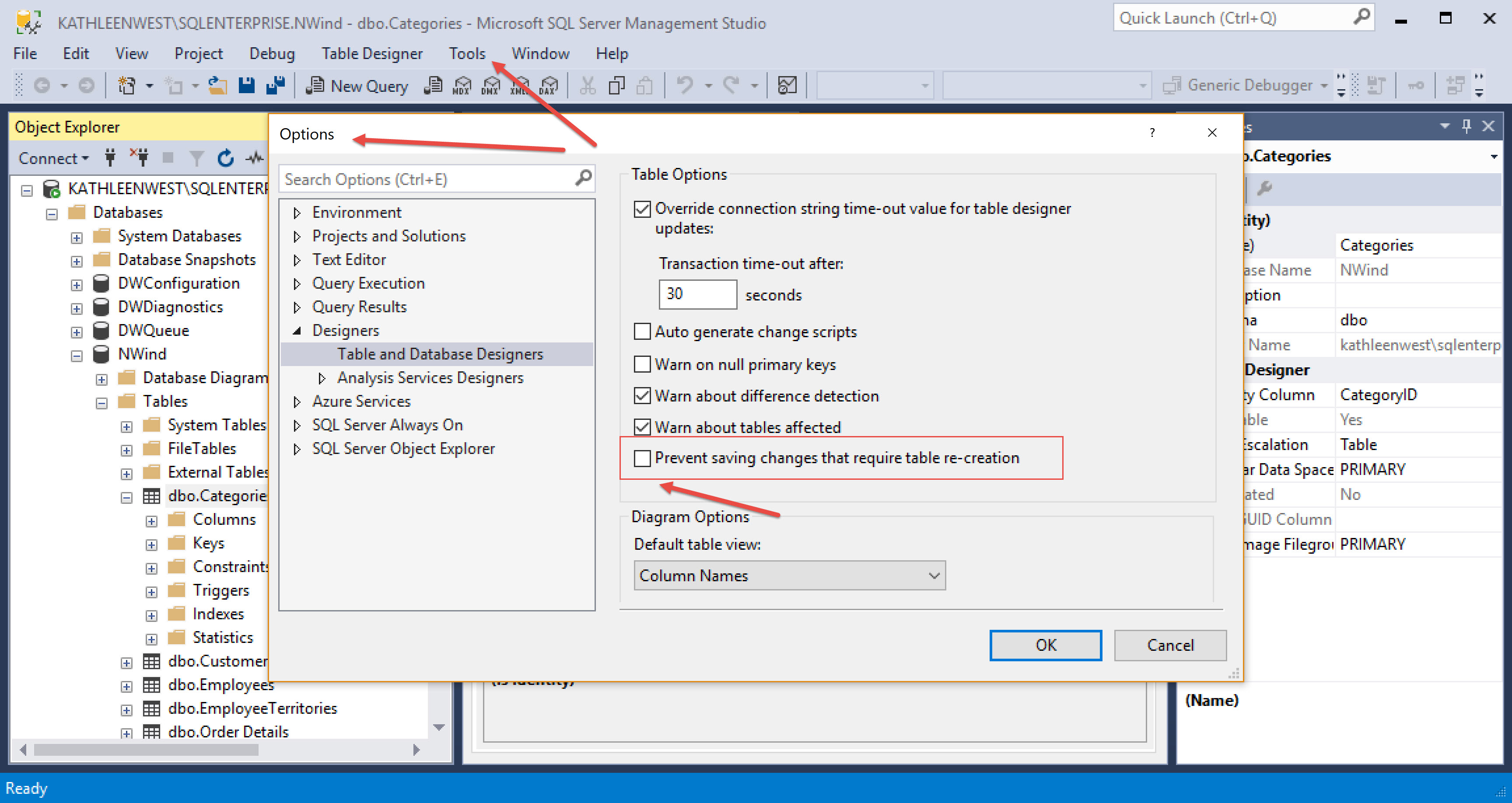Screen dimensions: 1512x803
Task: Enable Auto generate change scripts
Action: coord(642,332)
